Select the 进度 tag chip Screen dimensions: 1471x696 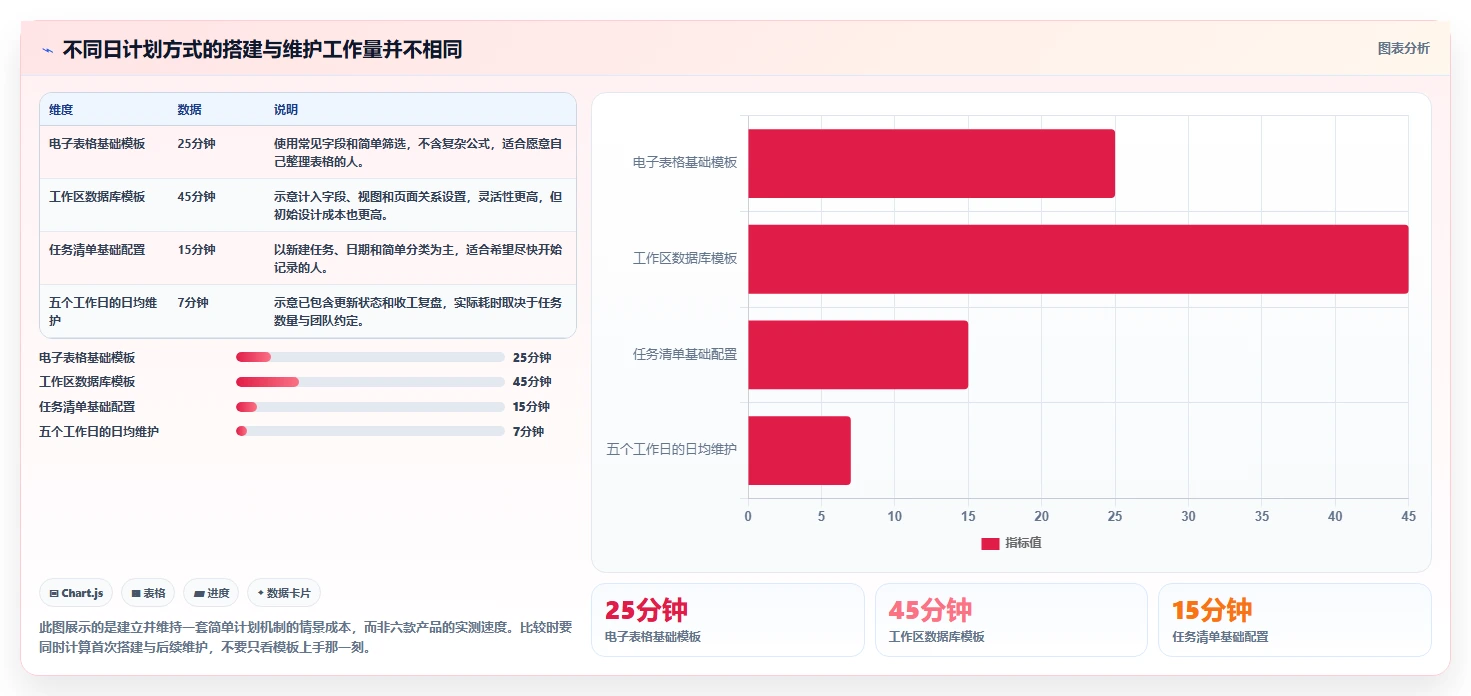(x=211, y=593)
